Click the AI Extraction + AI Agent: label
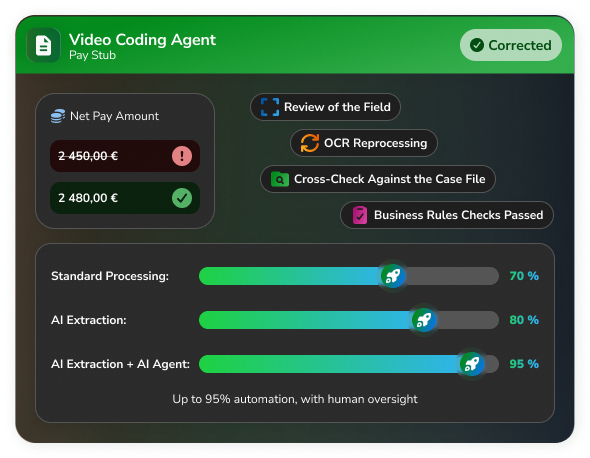 120,364
